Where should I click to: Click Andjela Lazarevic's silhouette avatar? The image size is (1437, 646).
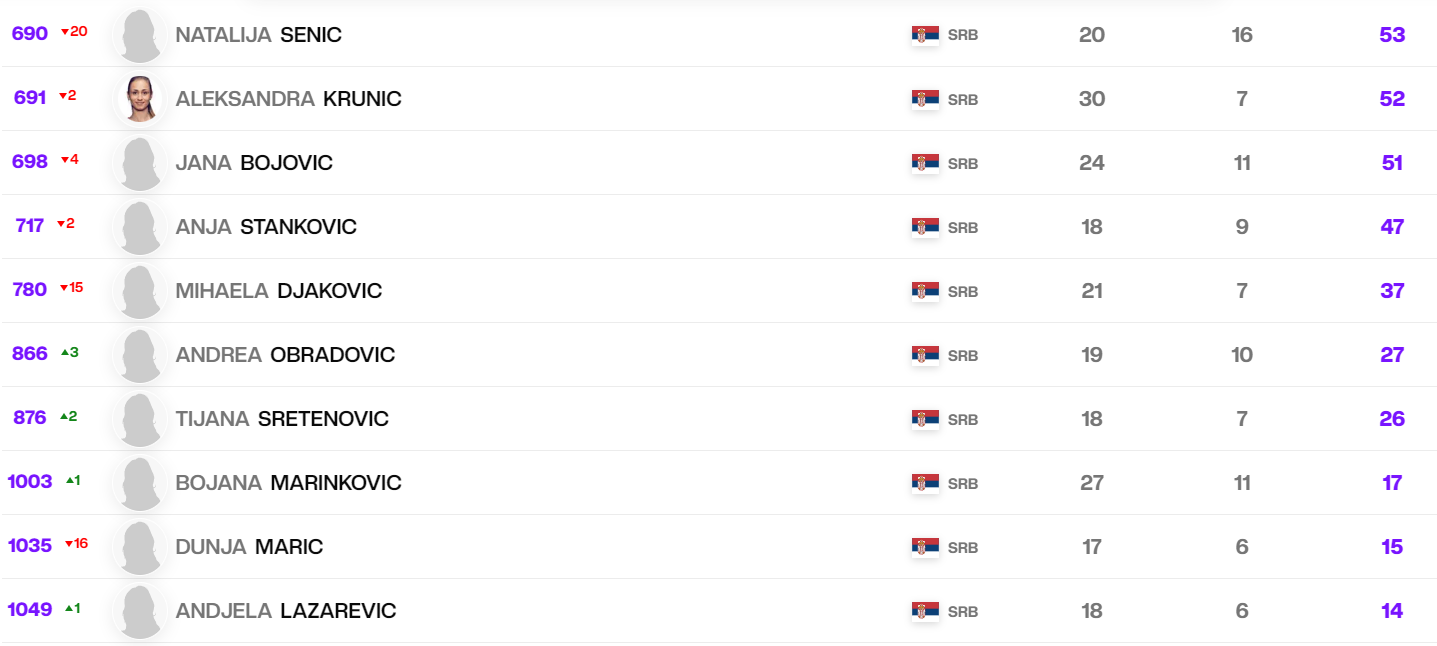point(141,612)
